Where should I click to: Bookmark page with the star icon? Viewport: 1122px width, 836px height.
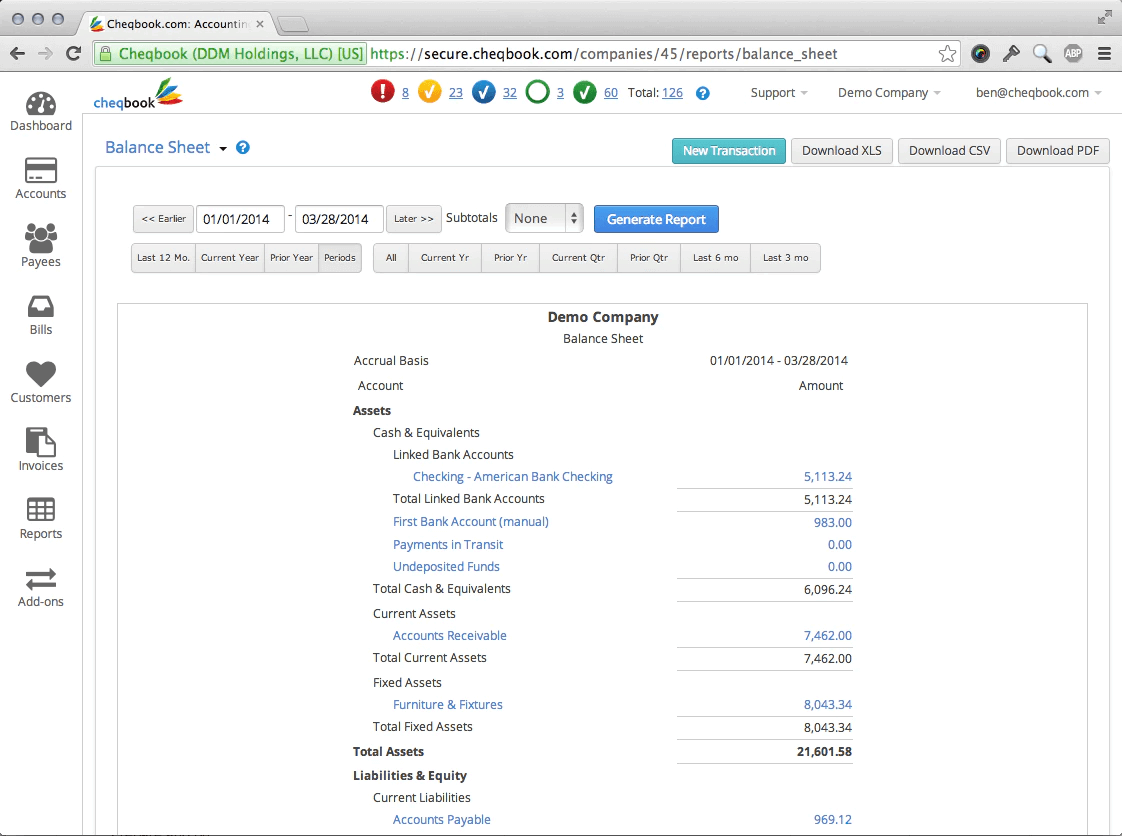947,54
